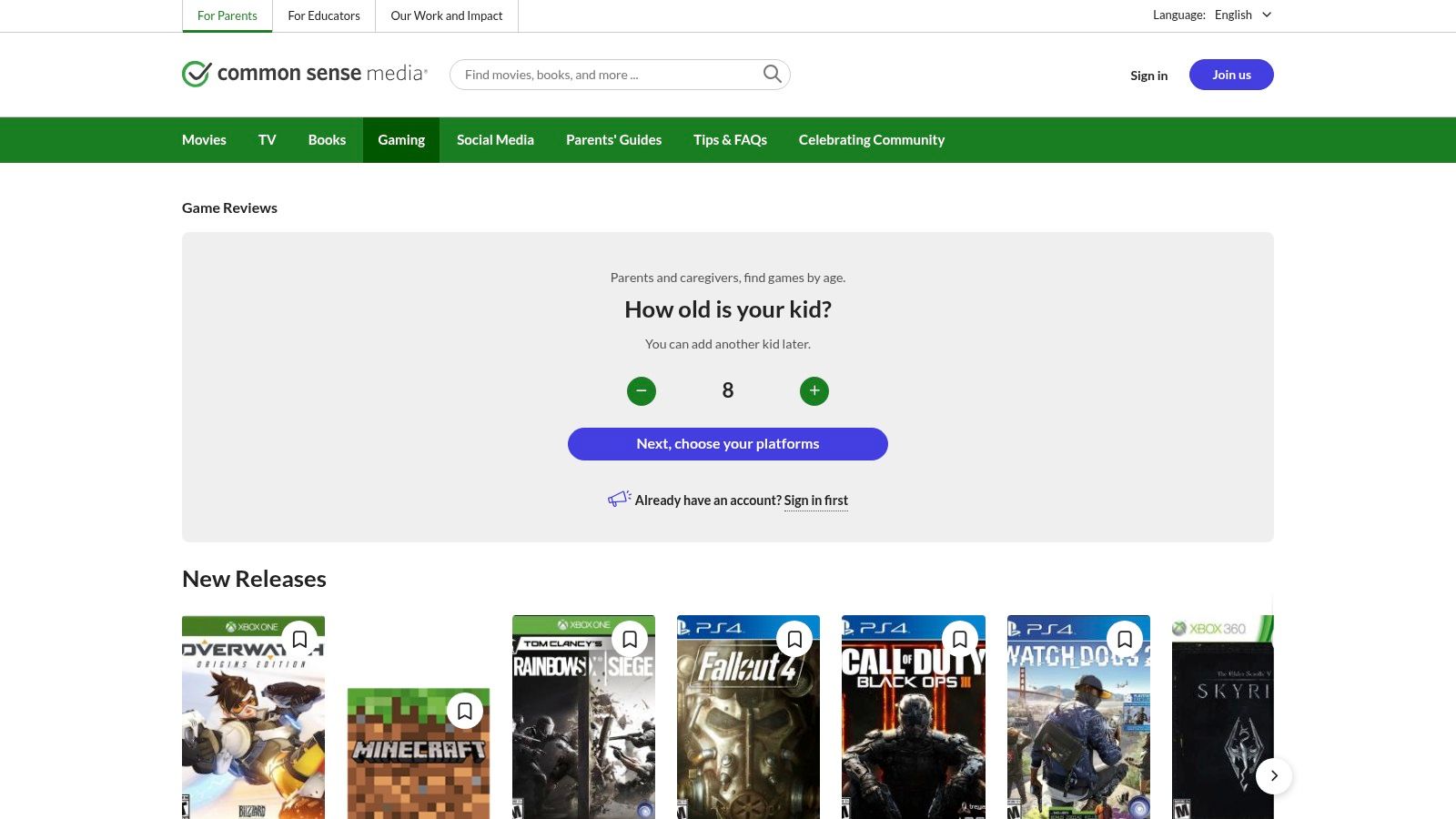1456x819 pixels.
Task: Open the Movies section in navigation
Action: [204, 139]
